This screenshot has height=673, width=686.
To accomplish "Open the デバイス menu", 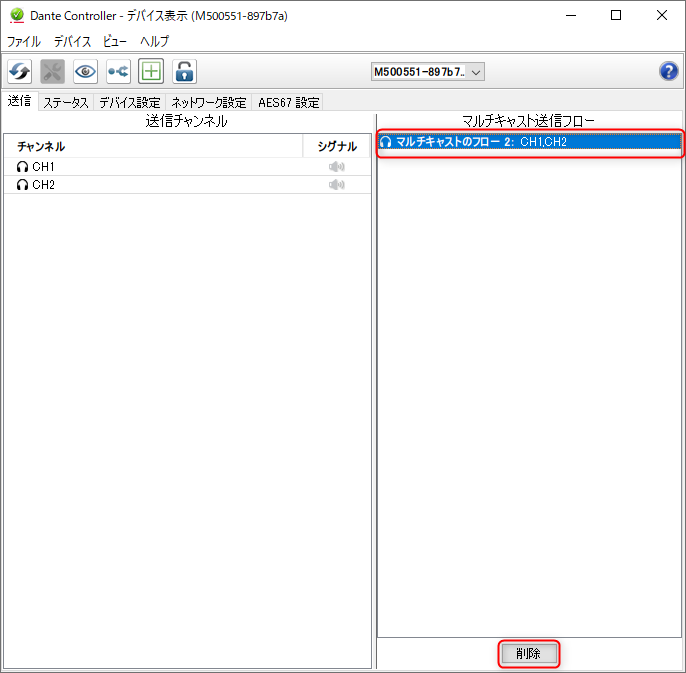I will pos(73,42).
